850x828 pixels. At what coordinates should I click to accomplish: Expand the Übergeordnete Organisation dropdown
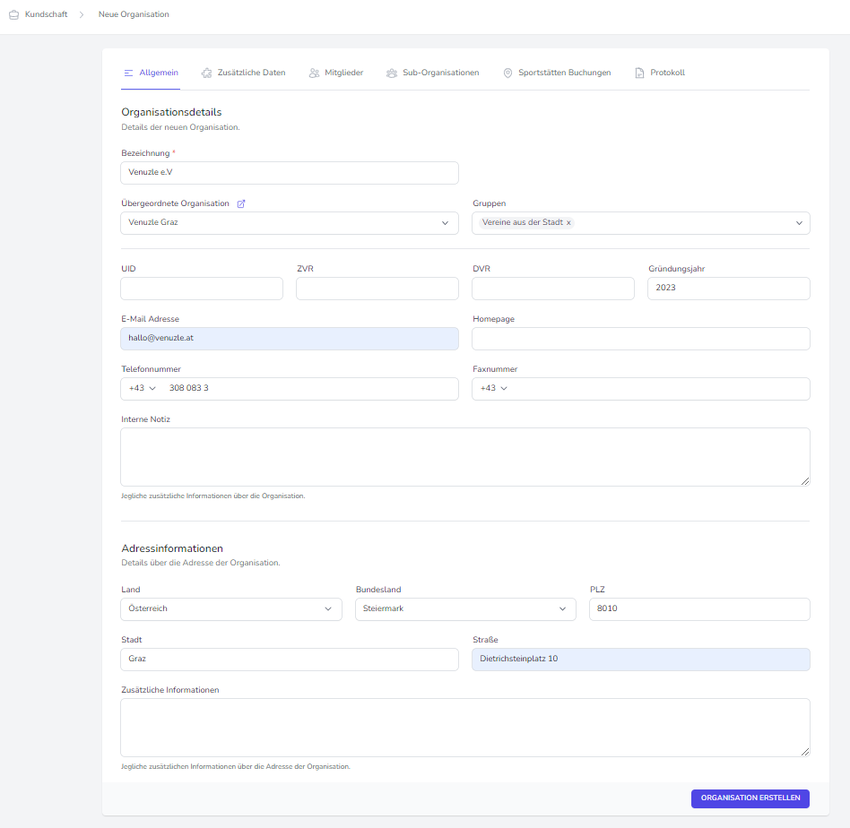pyautogui.click(x=445, y=223)
